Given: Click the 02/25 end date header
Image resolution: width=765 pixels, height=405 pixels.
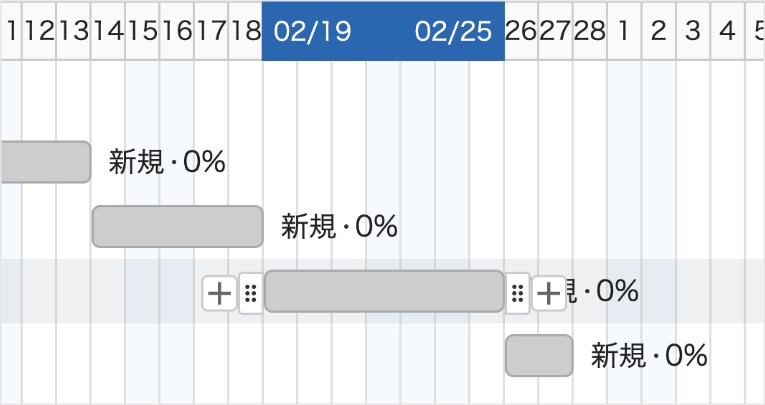Looking at the screenshot, I should coord(454,31).
